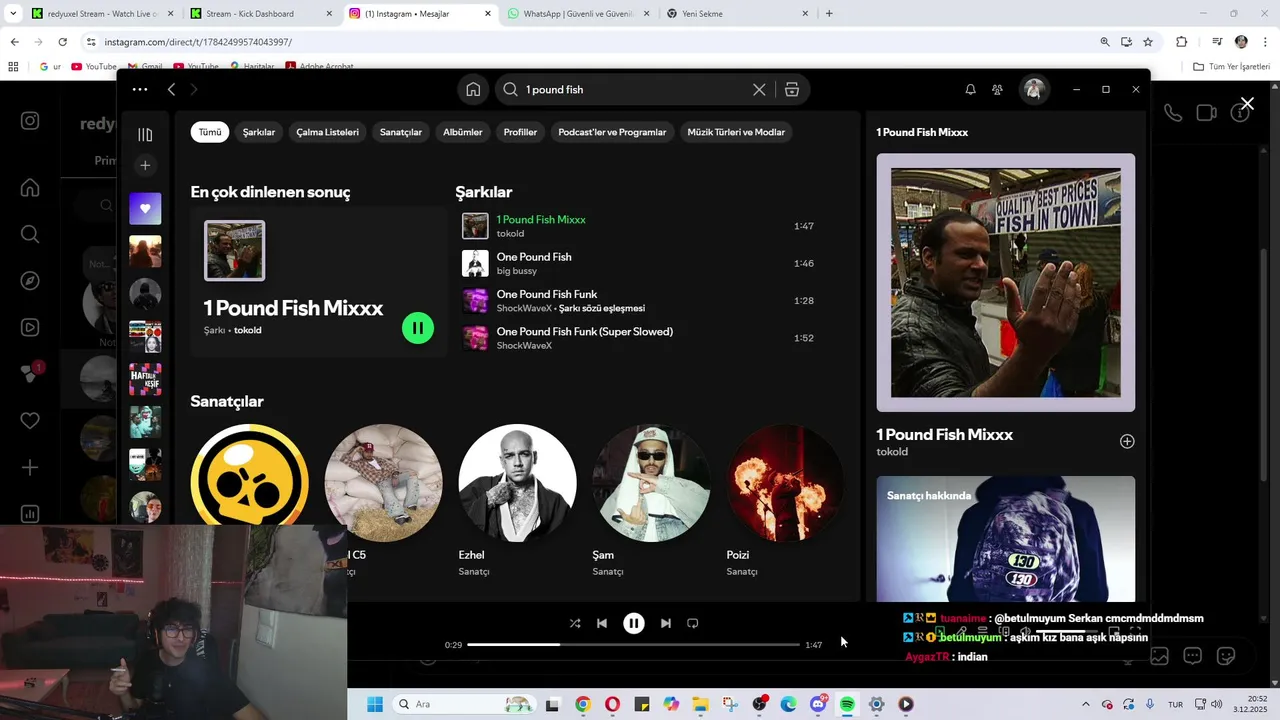Add 1 Pound Fish Mixxx to library
The width and height of the screenshot is (1280, 720).
coord(1127,441)
